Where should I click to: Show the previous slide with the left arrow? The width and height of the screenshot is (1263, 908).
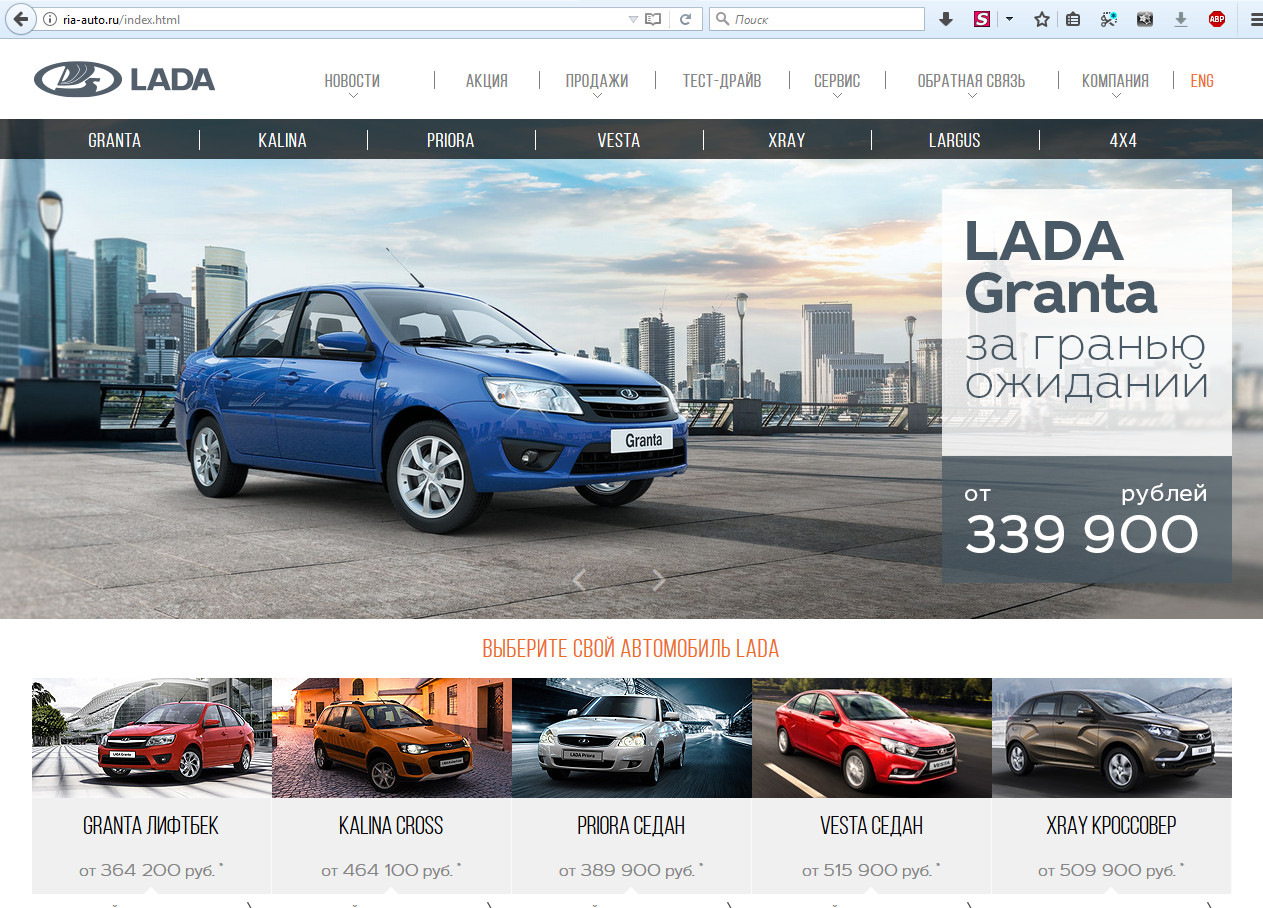579,580
